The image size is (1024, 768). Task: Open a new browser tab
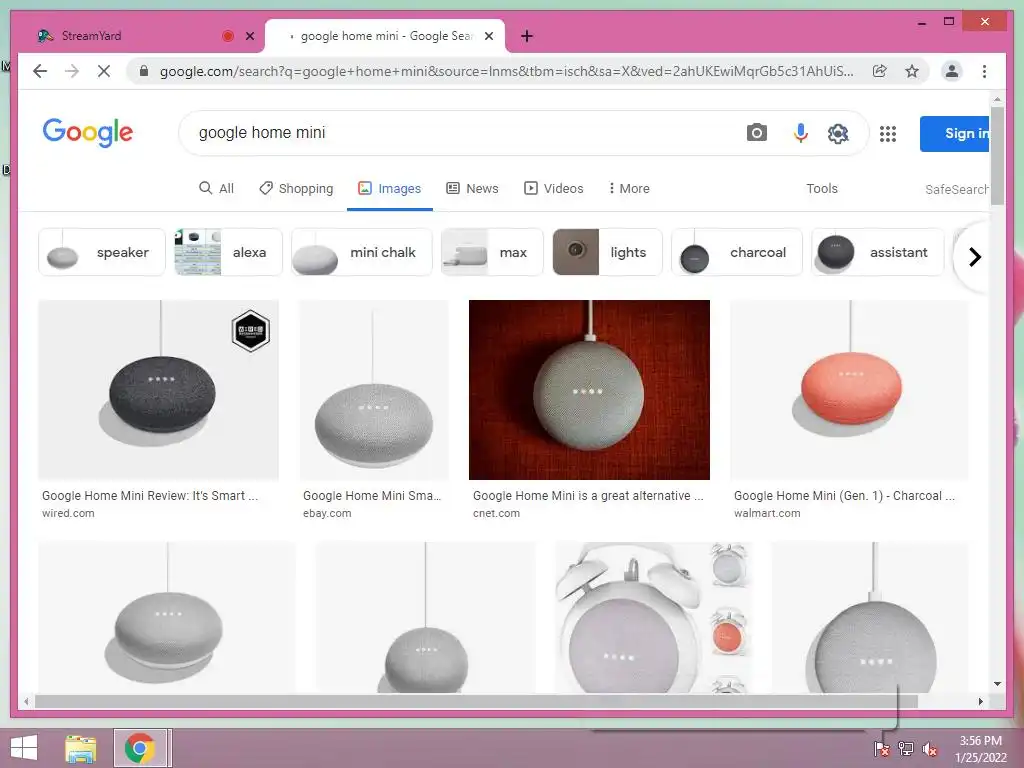click(x=527, y=36)
